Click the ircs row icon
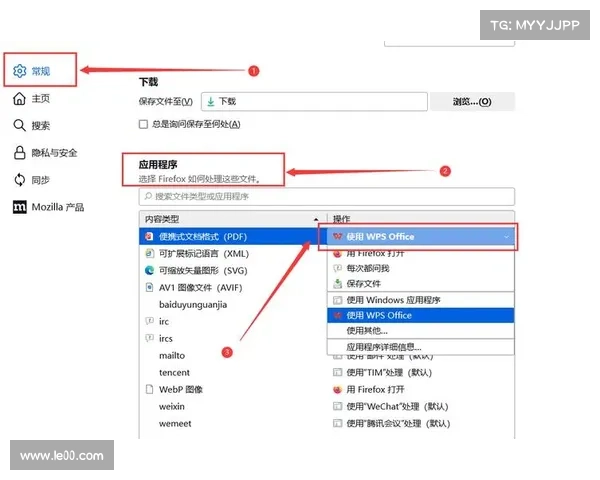The image size is (600, 480). (149, 338)
